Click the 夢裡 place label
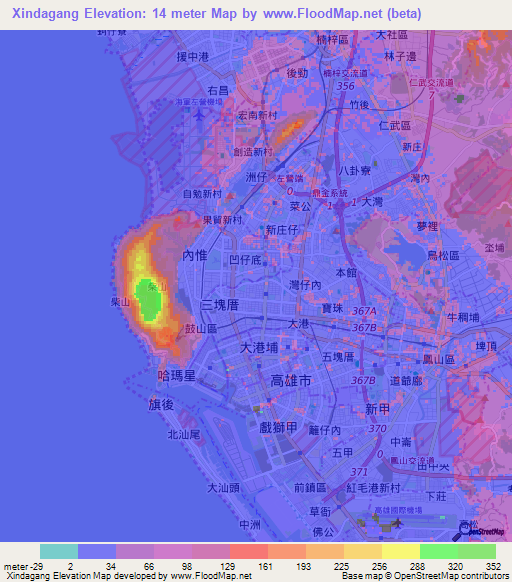The width and height of the screenshot is (512, 582). coord(427,226)
